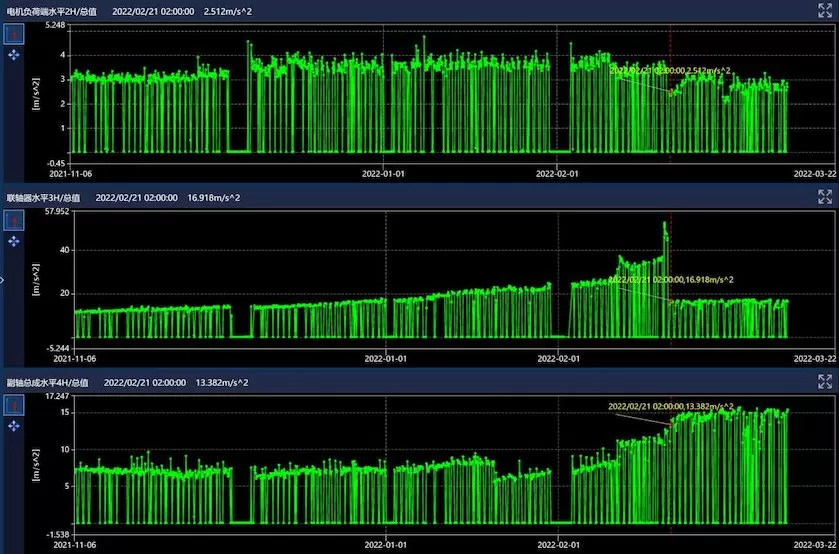Select cursor tool in 副轴总成水平4H chart
839x554 pixels.
point(14,404)
